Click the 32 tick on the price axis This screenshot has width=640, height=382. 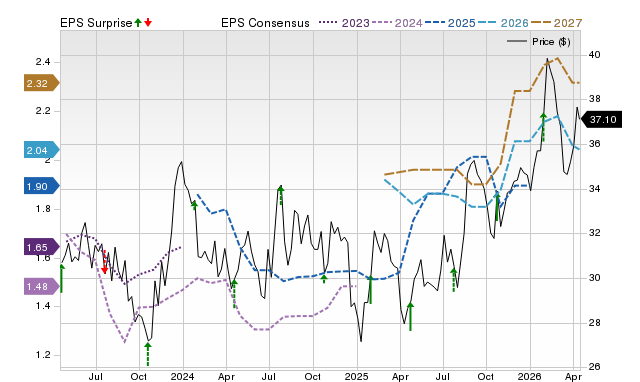[x=594, y=233]
